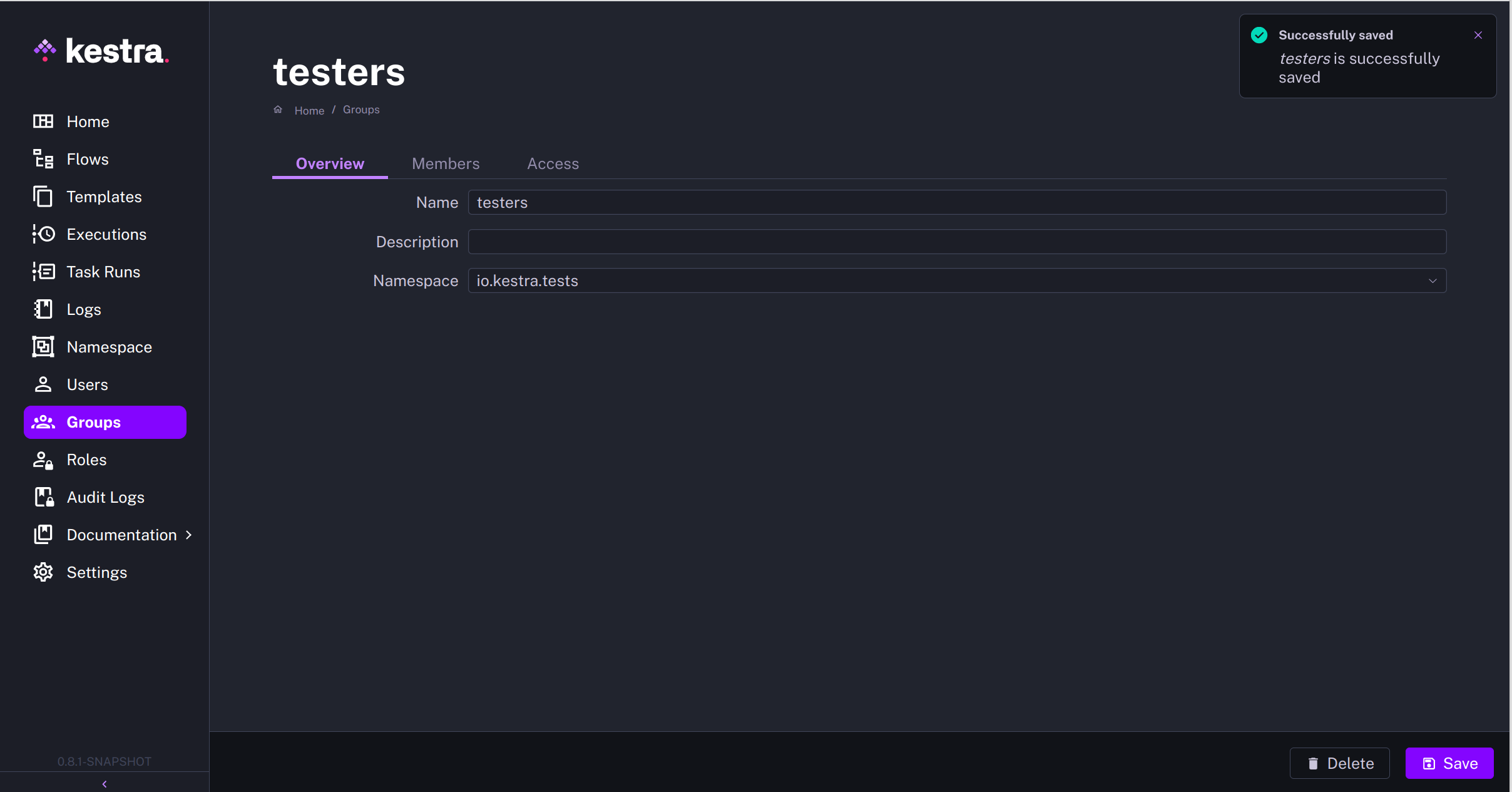Follow the Home breadcrumb link
Image resolution: width=1512 pixels, height=792 pixels.
tap(309, 110)
